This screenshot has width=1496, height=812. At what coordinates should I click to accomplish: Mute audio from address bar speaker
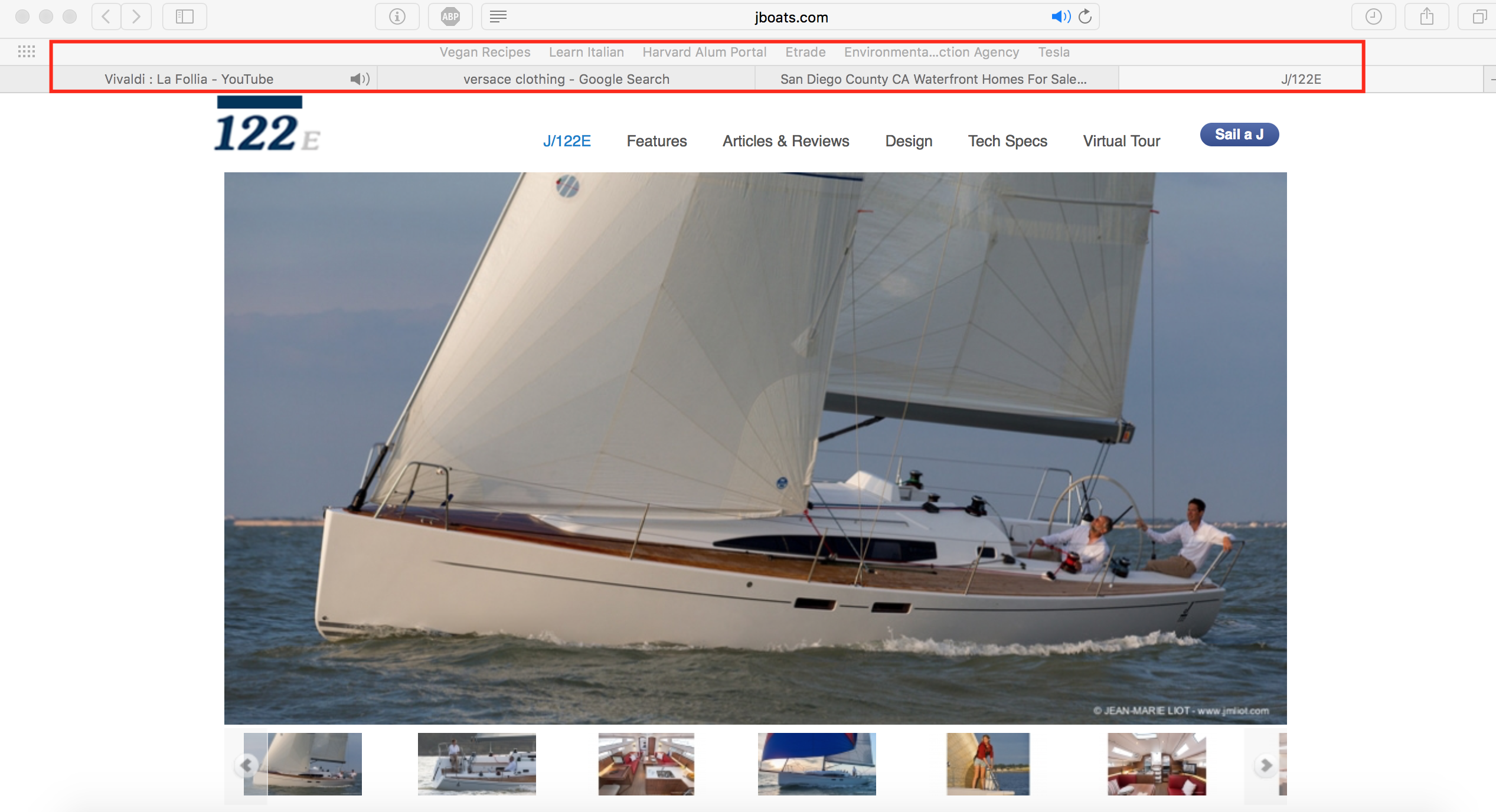(x=1060, y=17)
